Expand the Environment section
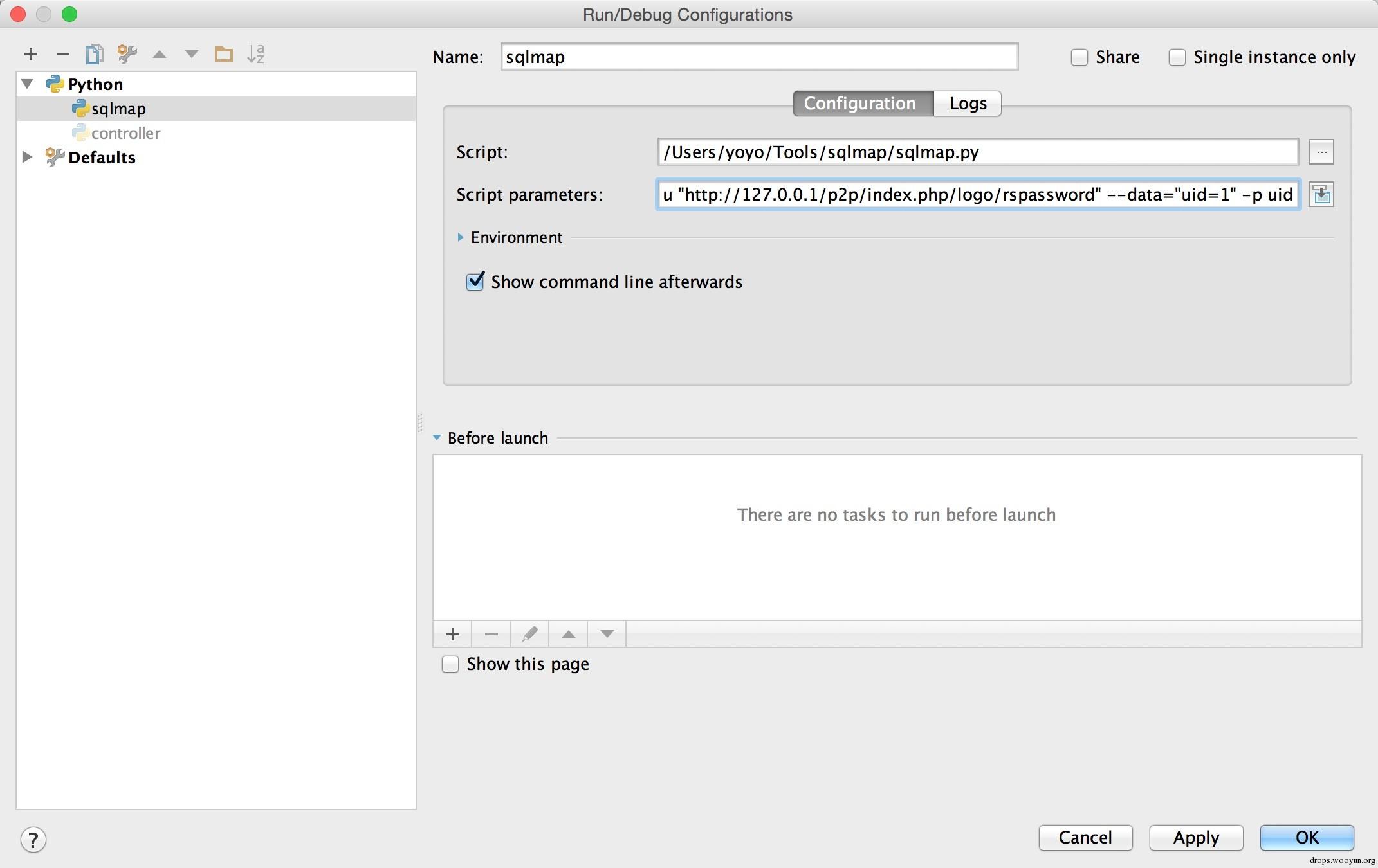The width and height of the screenshot is (1378, 868). [x=461, y=237]
